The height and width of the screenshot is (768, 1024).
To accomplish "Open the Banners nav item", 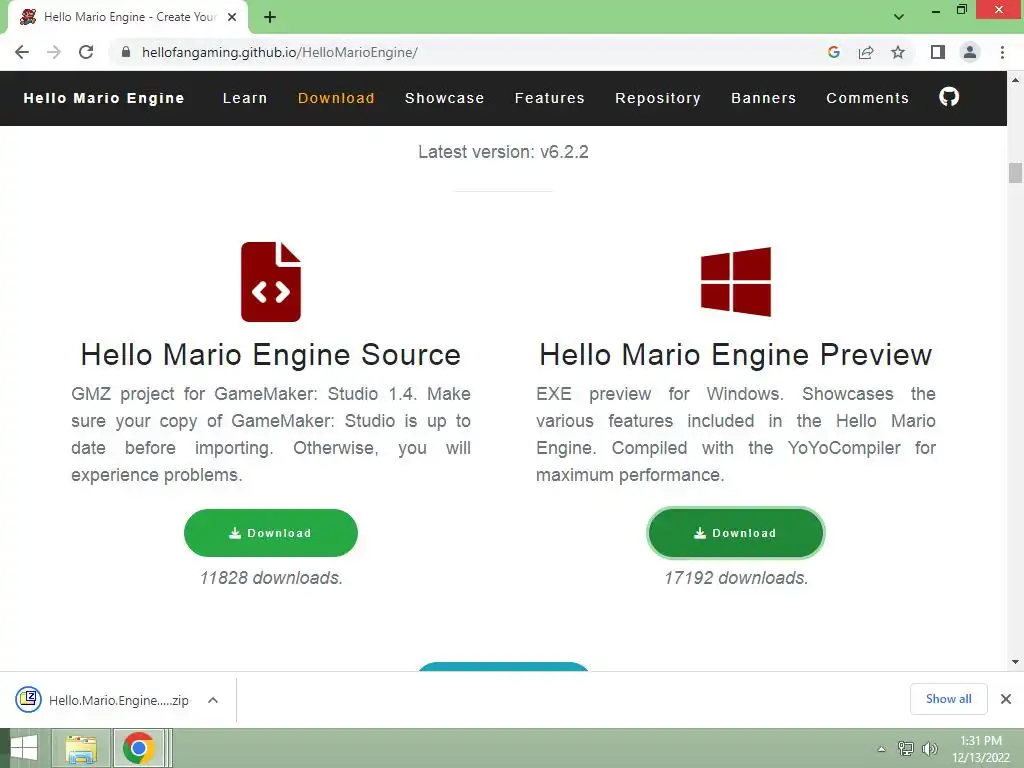I will pos(764,98).
